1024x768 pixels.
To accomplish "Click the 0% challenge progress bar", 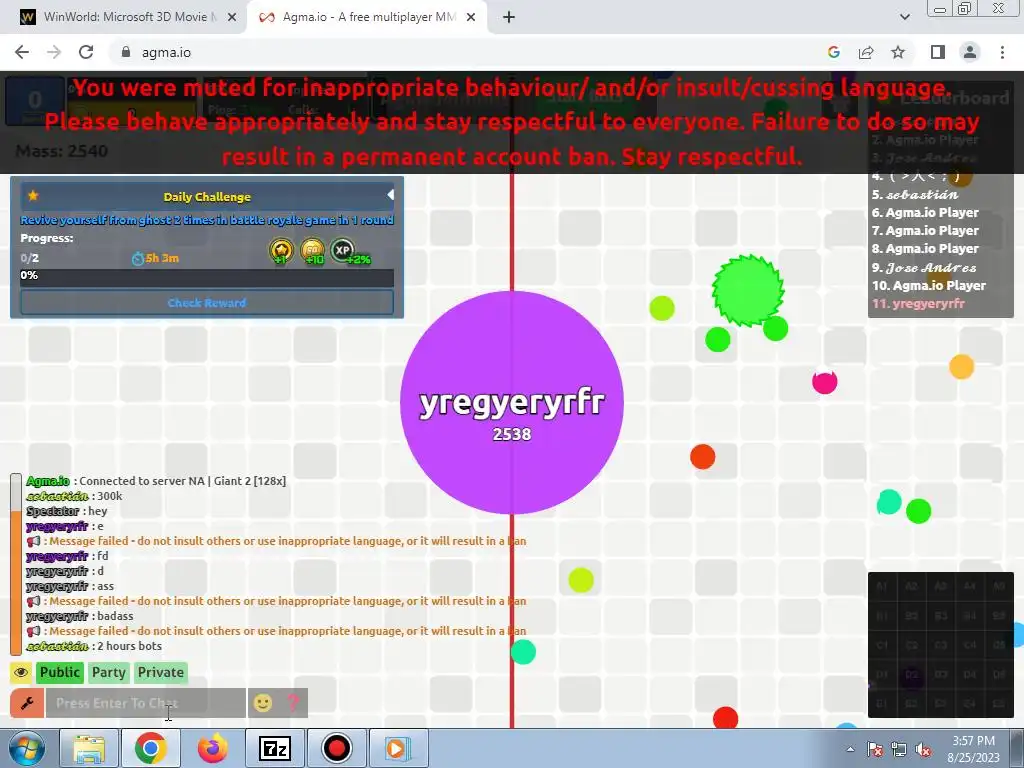I will pyautogui.click(x=207, y=277).
